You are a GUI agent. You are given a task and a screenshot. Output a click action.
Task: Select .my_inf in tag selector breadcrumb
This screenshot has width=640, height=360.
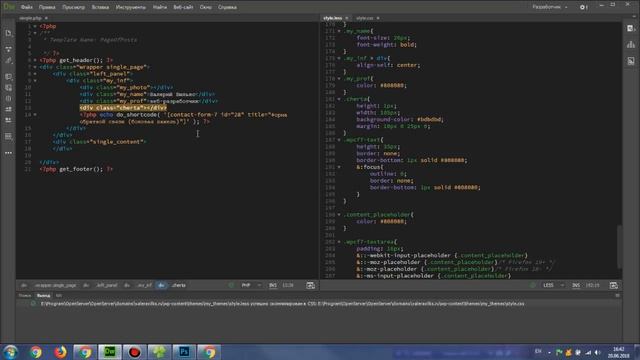point(144,285)
